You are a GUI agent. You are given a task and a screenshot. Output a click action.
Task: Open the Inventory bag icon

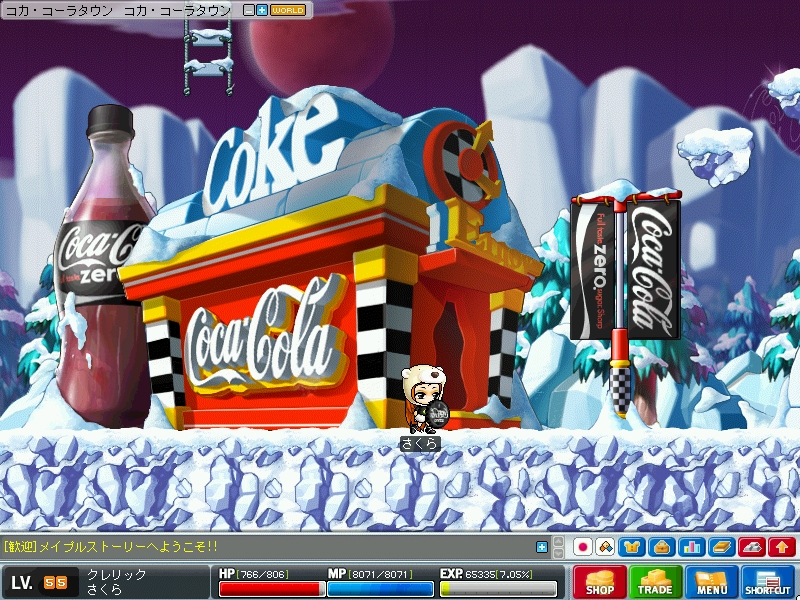point(662,547)
